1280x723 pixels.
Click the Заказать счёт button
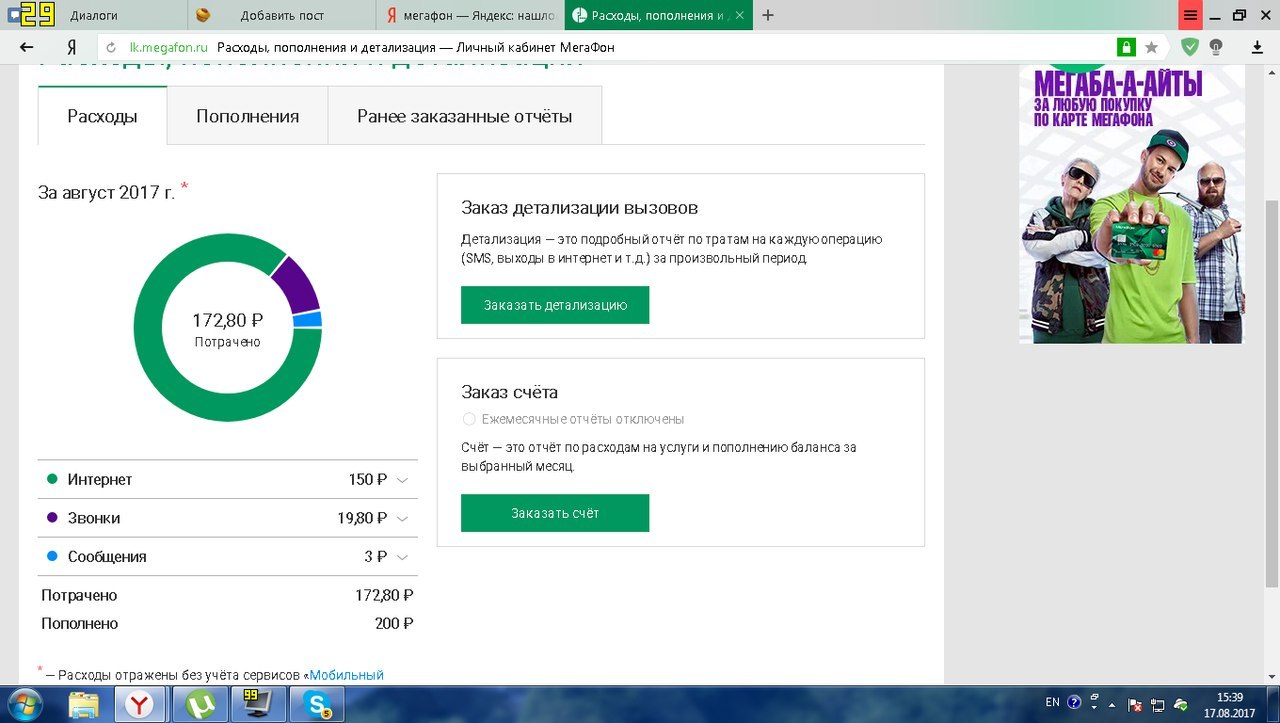click(x=555, y=513)
